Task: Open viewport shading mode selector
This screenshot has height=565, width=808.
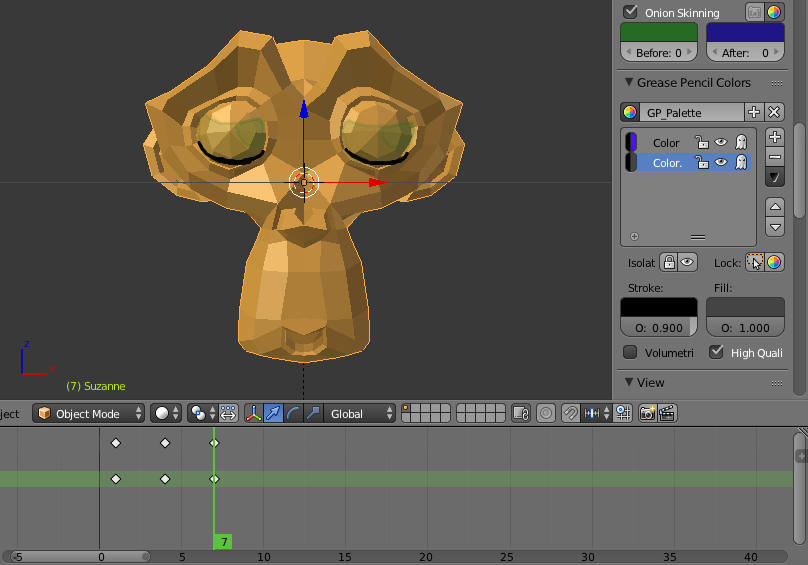Action: (166, 413)
